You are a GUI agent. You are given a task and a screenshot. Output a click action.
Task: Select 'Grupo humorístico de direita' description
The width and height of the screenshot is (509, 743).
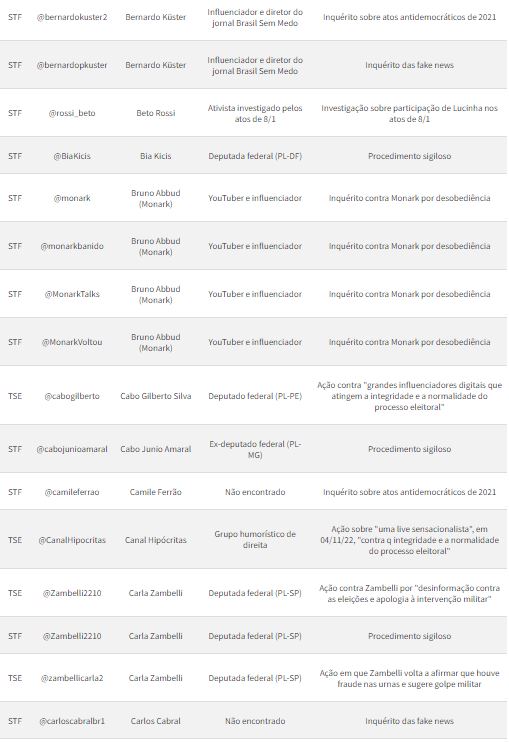[255, 540]
